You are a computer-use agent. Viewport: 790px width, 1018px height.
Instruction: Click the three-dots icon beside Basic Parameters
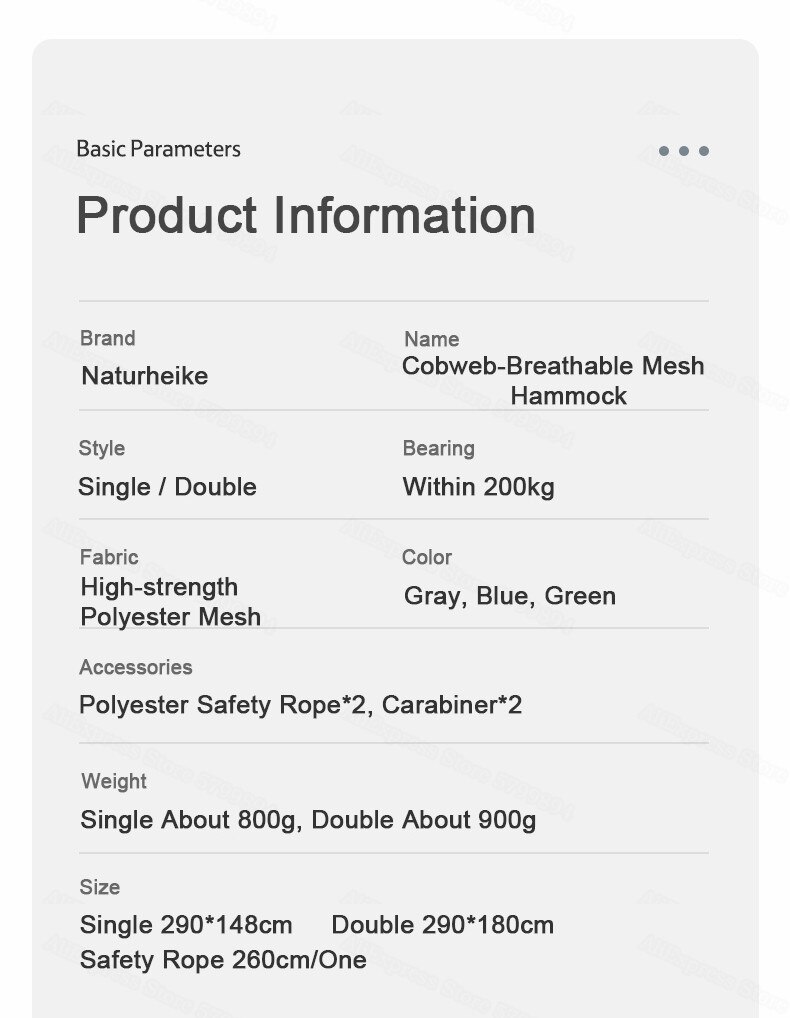tap(684, 151)
